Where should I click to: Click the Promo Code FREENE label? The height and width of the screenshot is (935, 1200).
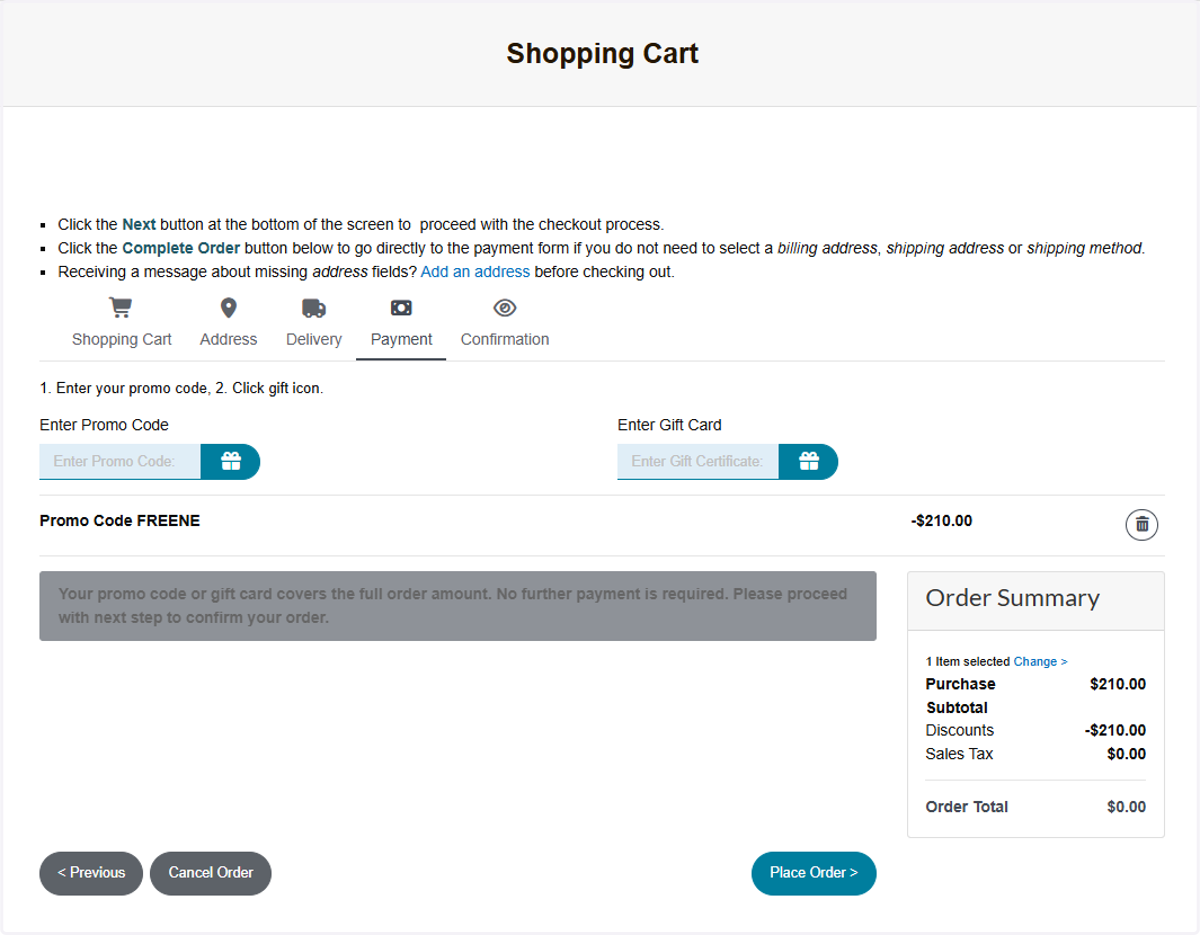coord(120,521)
